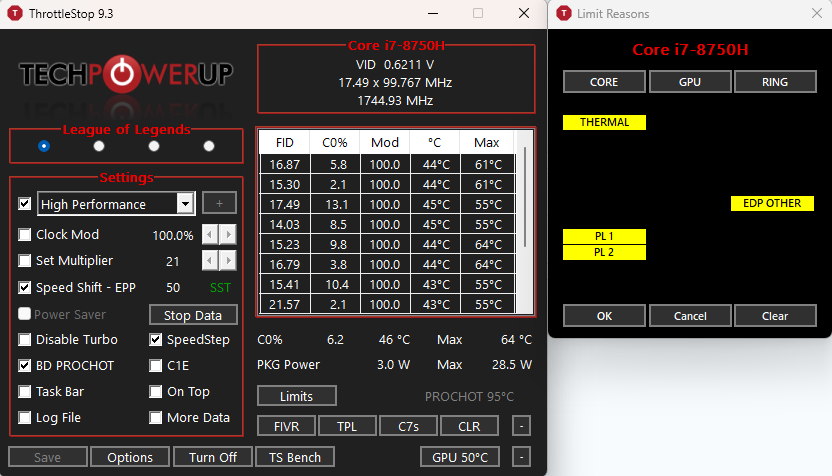Uncheck the BD PROCHOT checkbox

24,366
